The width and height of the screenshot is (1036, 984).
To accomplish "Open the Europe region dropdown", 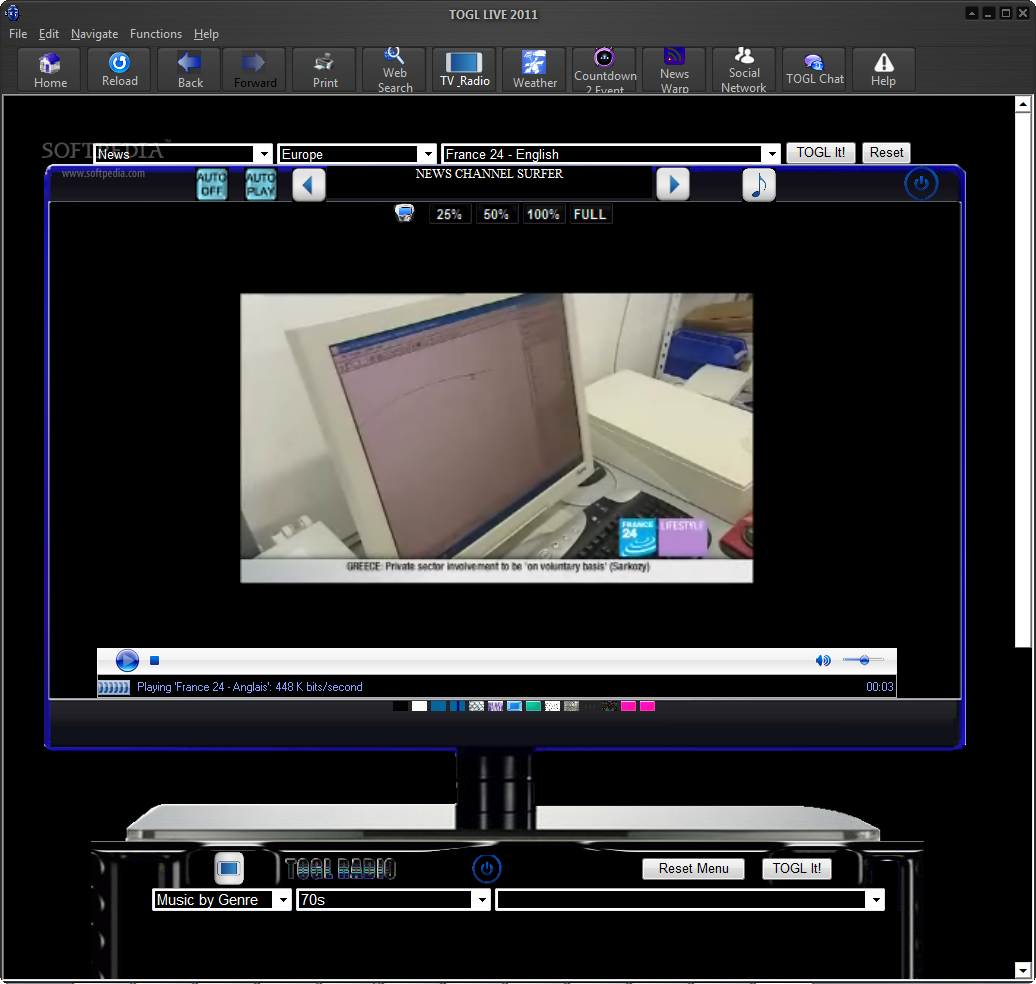I will (x=357, y=154).
